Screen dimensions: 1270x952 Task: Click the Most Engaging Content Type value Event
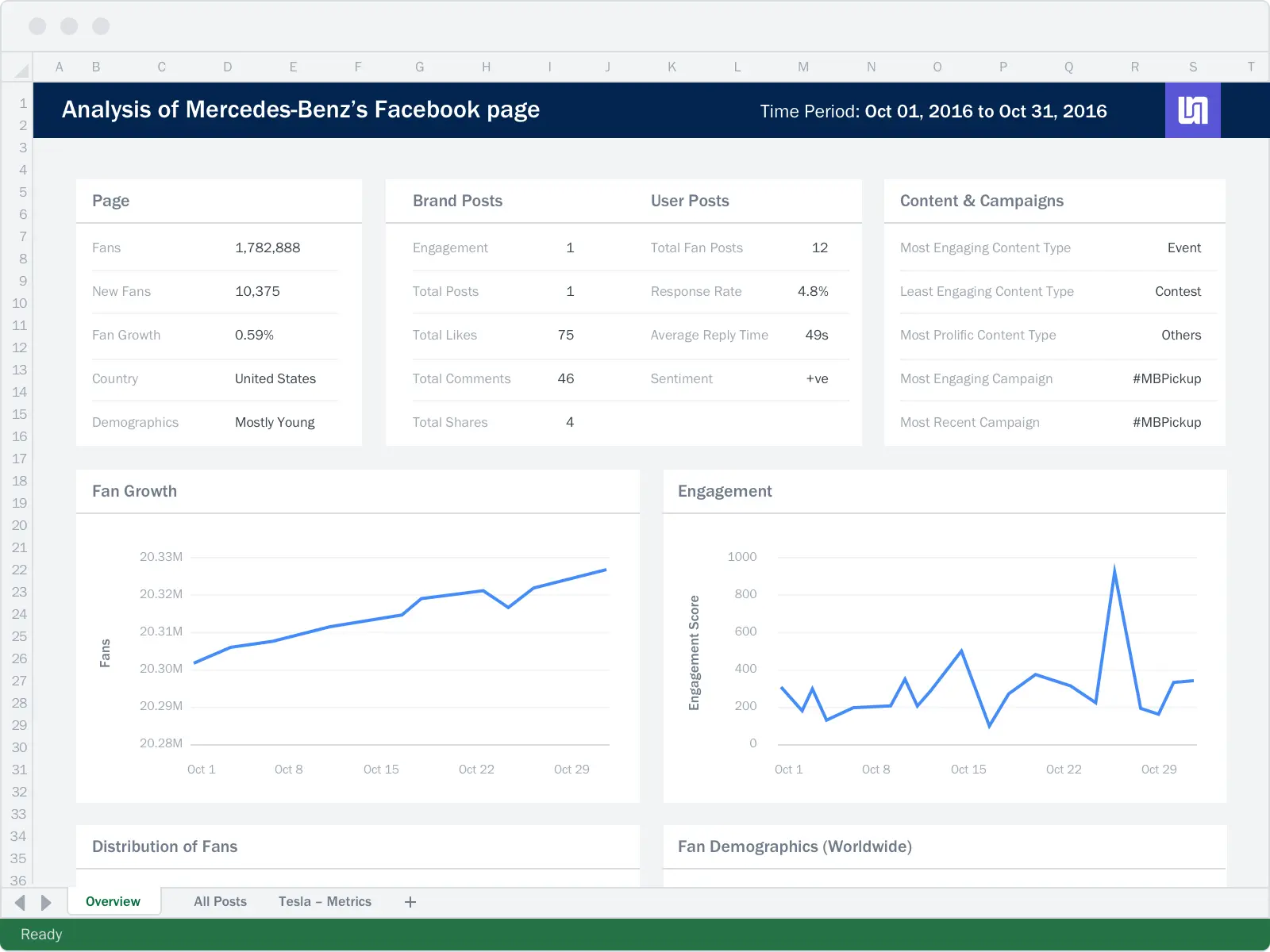click(1184, 248)
